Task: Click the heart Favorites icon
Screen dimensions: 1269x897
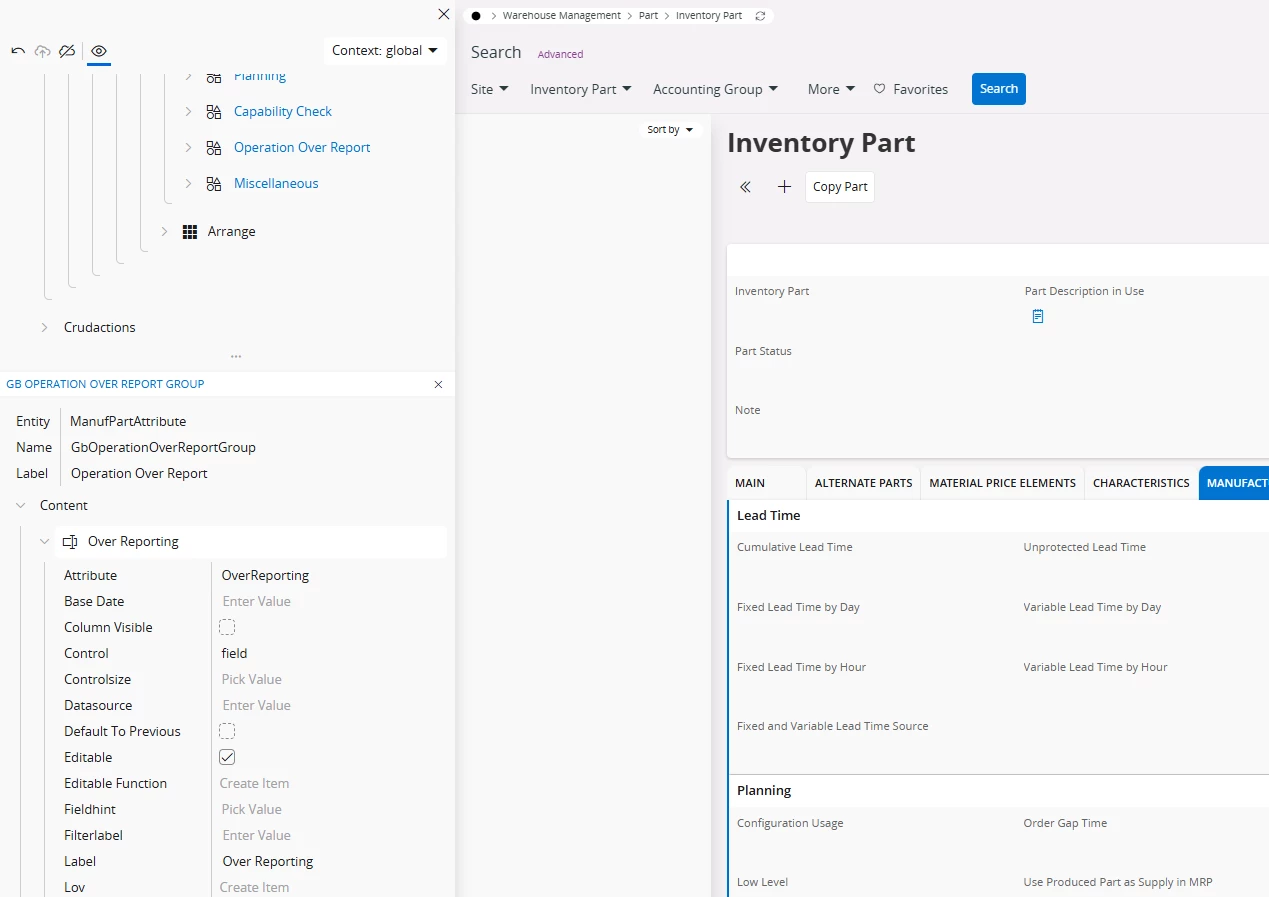Action: [x=880, y=89]
